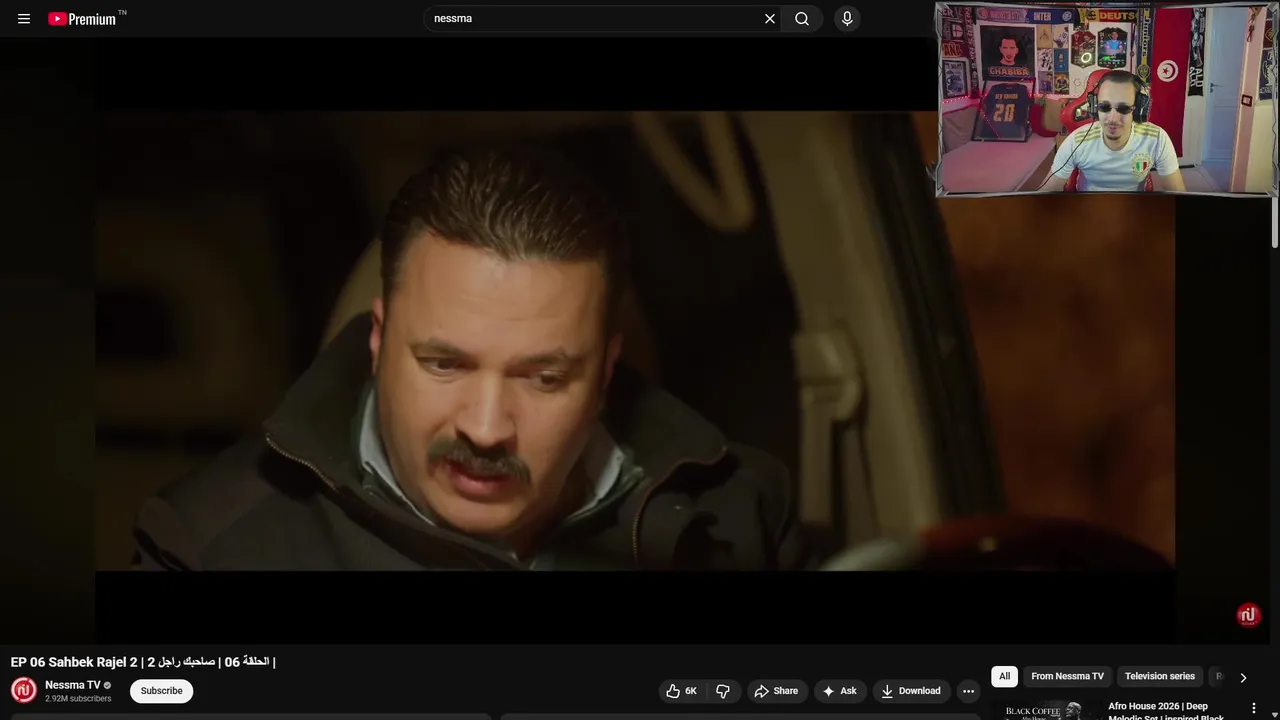Open options menu for Afro House video
1280x720 pixels.
1254,708
